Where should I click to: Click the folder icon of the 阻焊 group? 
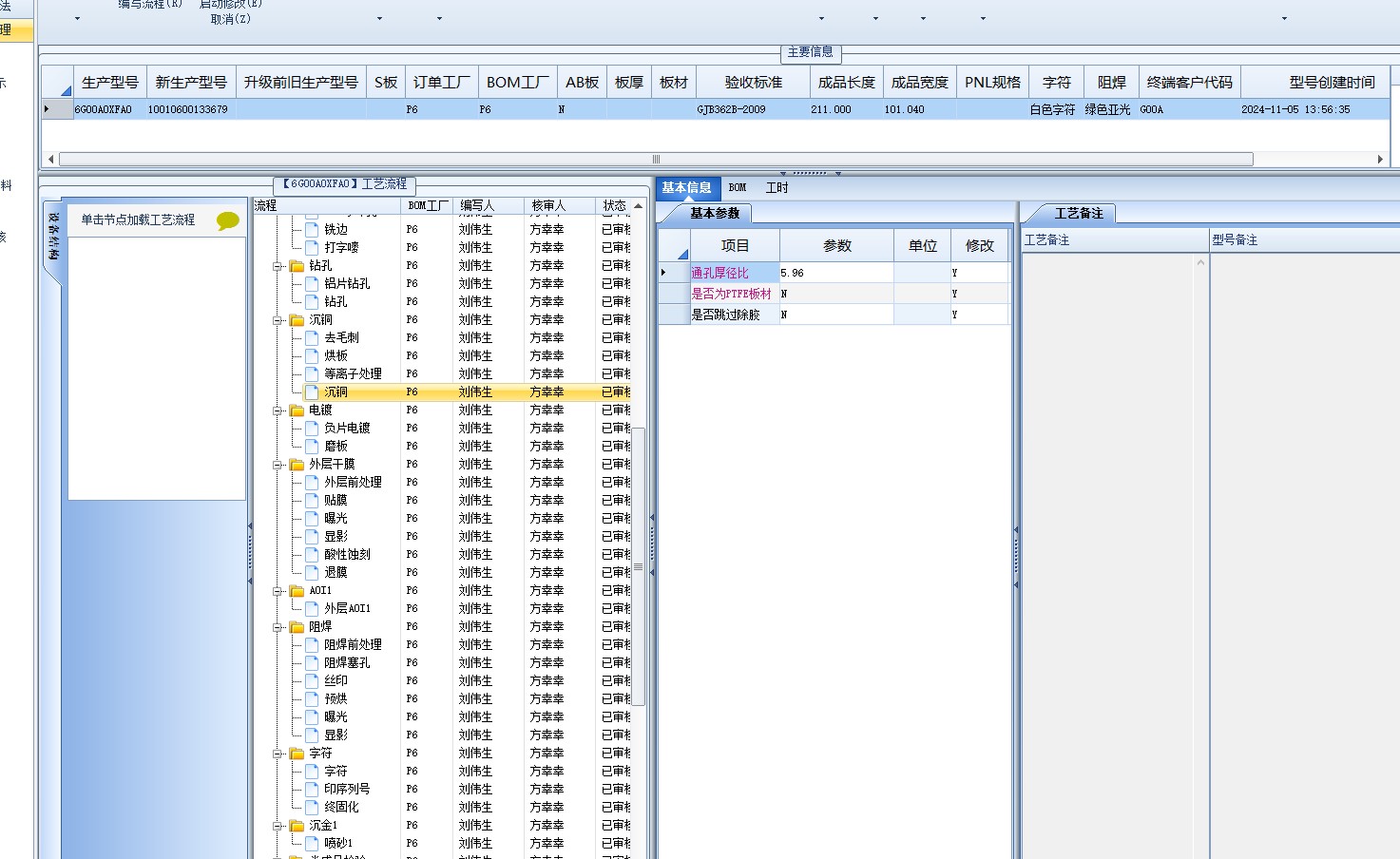point(297,627)
